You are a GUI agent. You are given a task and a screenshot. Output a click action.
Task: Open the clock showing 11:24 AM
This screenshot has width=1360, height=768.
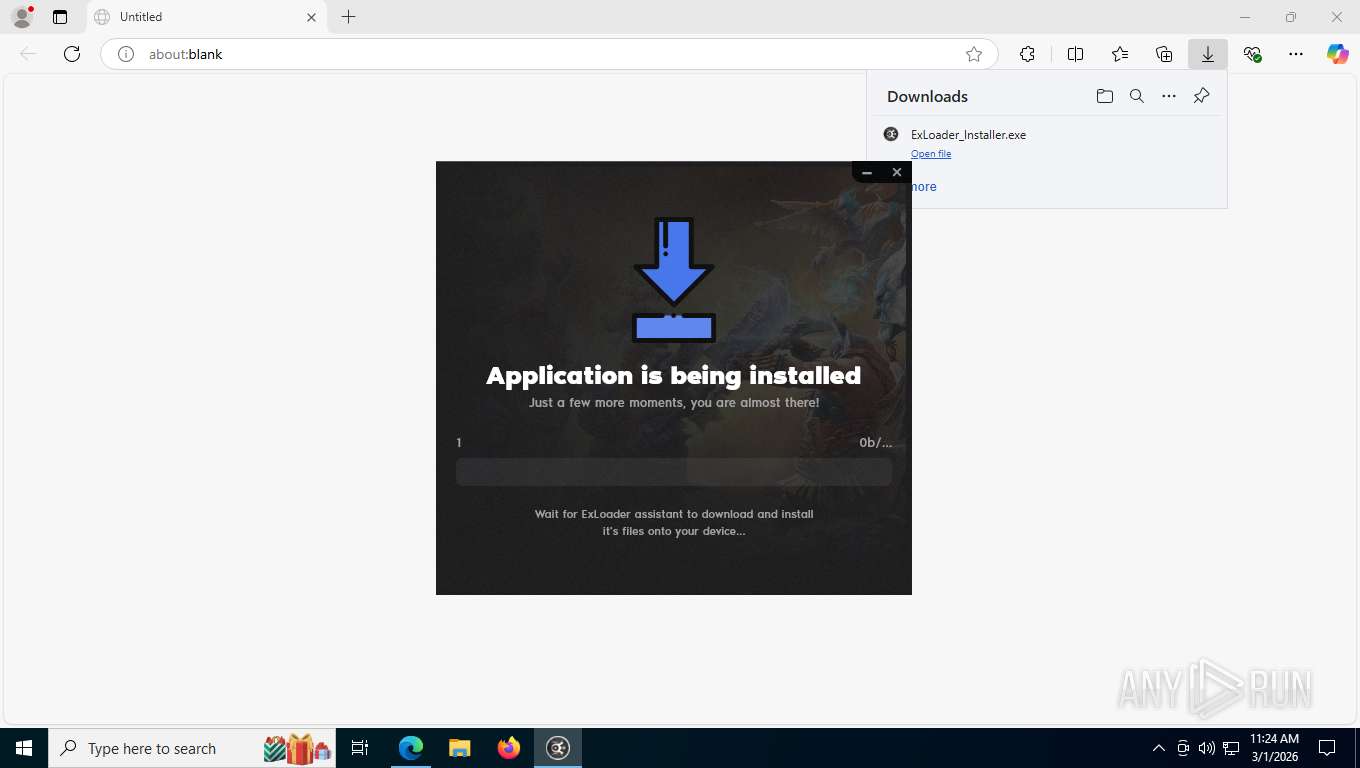pyautogui.click(x=1274, y=748)
